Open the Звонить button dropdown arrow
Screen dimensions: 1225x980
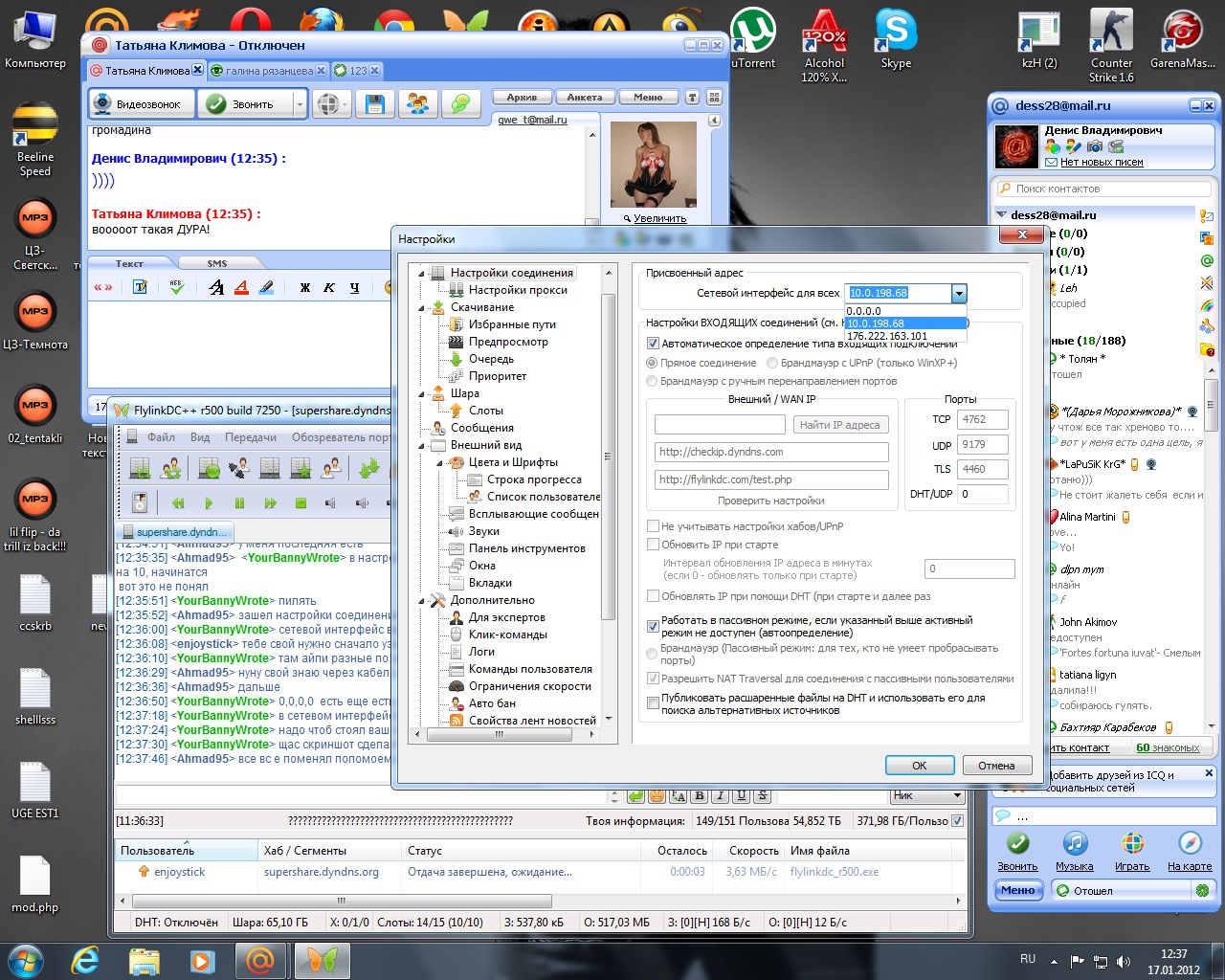(300, 104)
